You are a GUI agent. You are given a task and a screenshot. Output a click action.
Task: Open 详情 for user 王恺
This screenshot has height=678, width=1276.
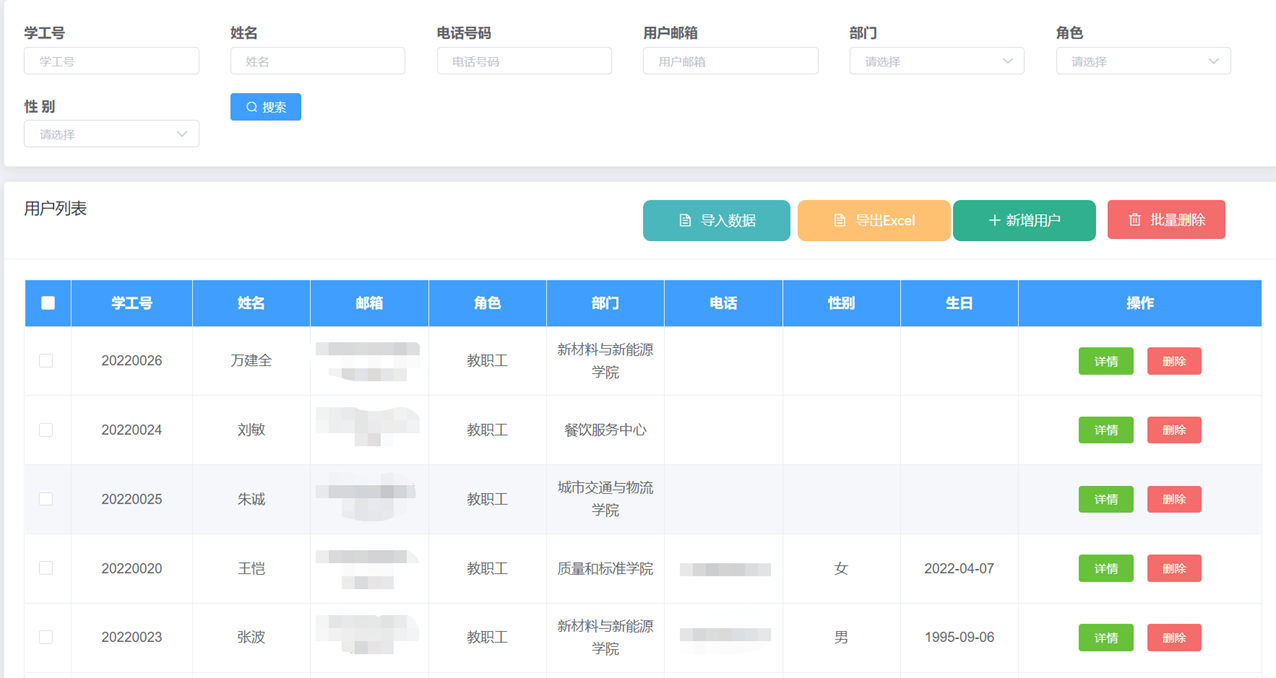1105,568
